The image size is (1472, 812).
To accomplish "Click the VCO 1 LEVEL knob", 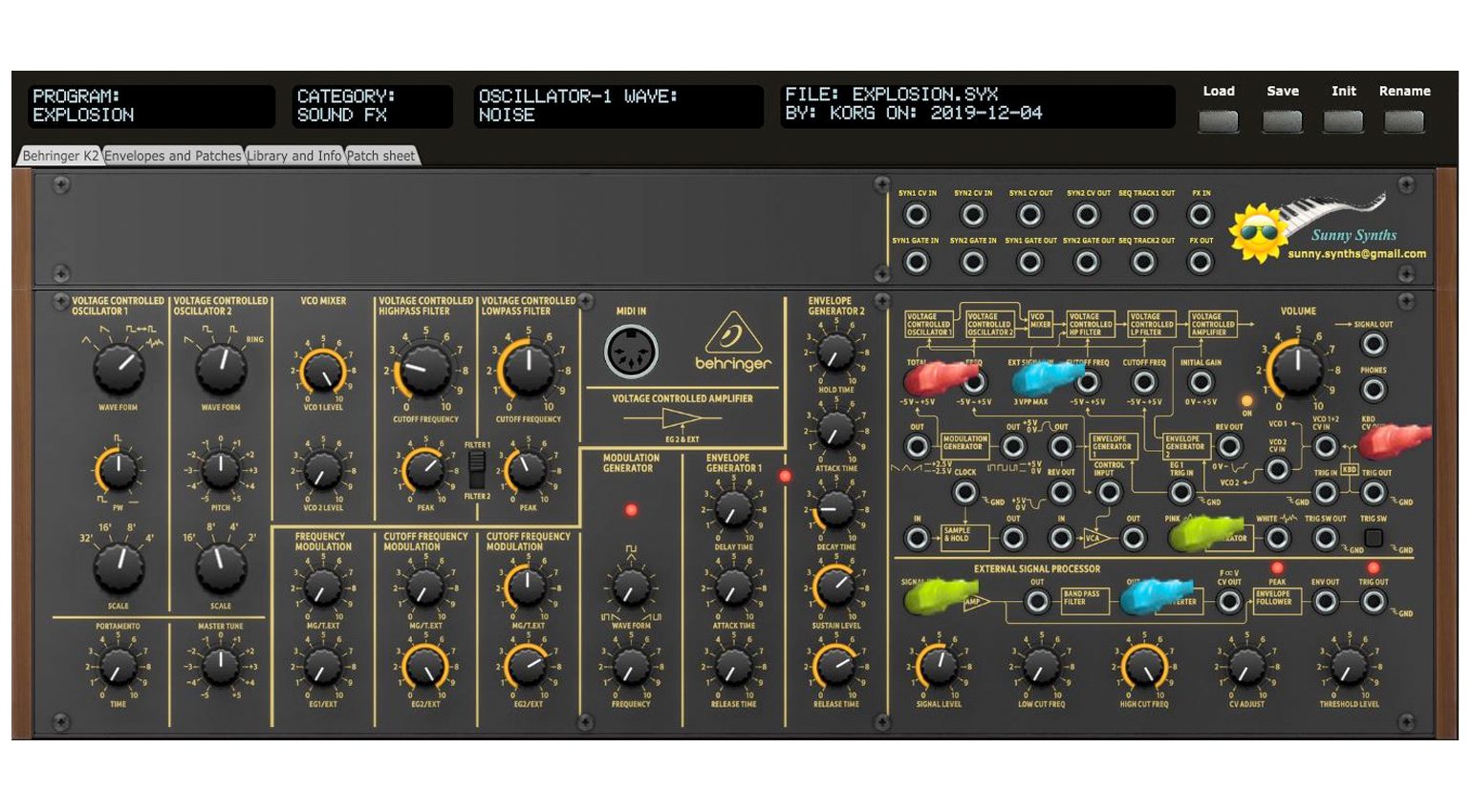I will pos(323,372).
